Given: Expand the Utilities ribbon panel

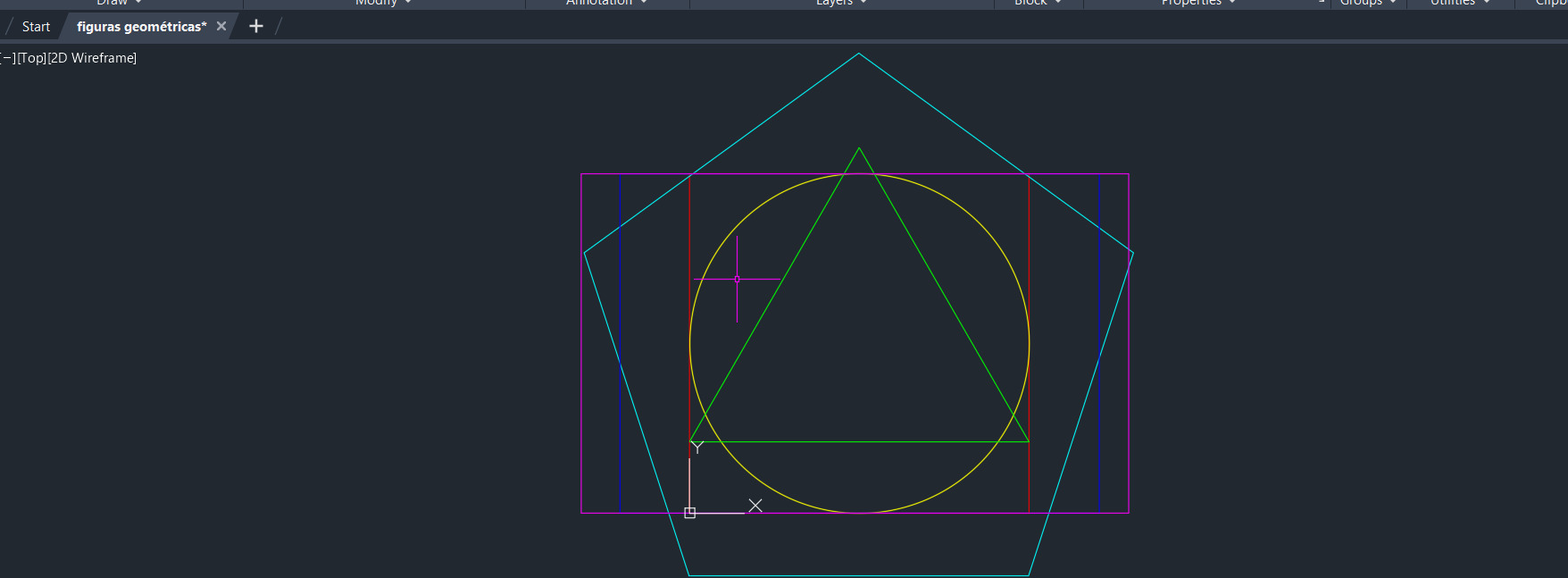Looking at the screenshot, I should coord(1460,3).
